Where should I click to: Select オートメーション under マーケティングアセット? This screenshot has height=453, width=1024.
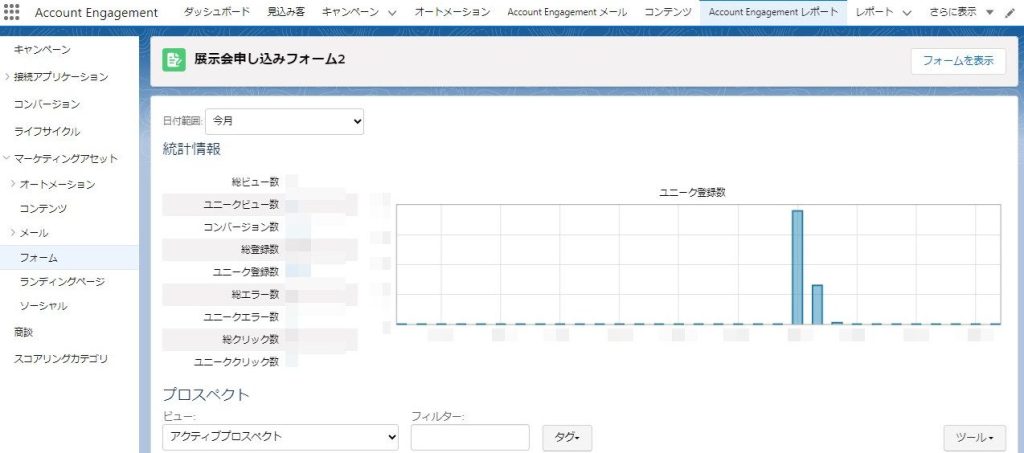pyautogui.click(x=57, y=185)
